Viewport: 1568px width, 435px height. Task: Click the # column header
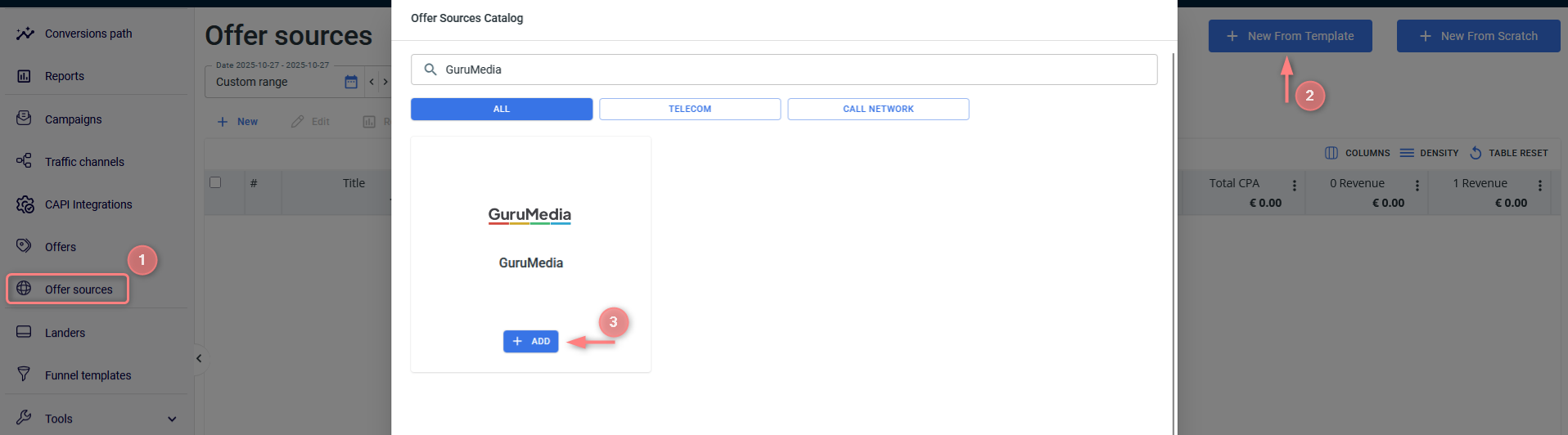pyautogui.click(x=254, y=183)
